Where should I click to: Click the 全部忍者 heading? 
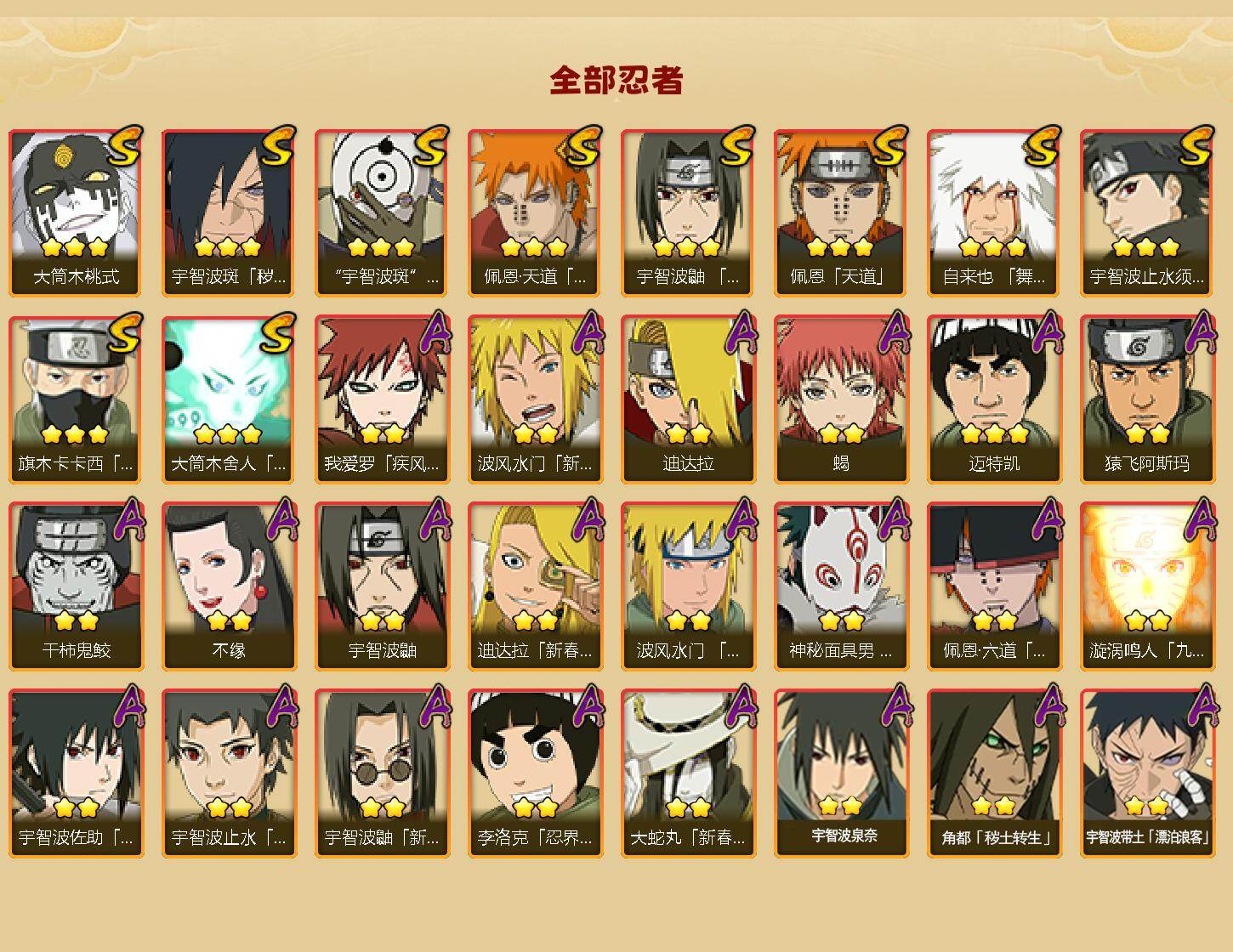click(x=616, y=80)
